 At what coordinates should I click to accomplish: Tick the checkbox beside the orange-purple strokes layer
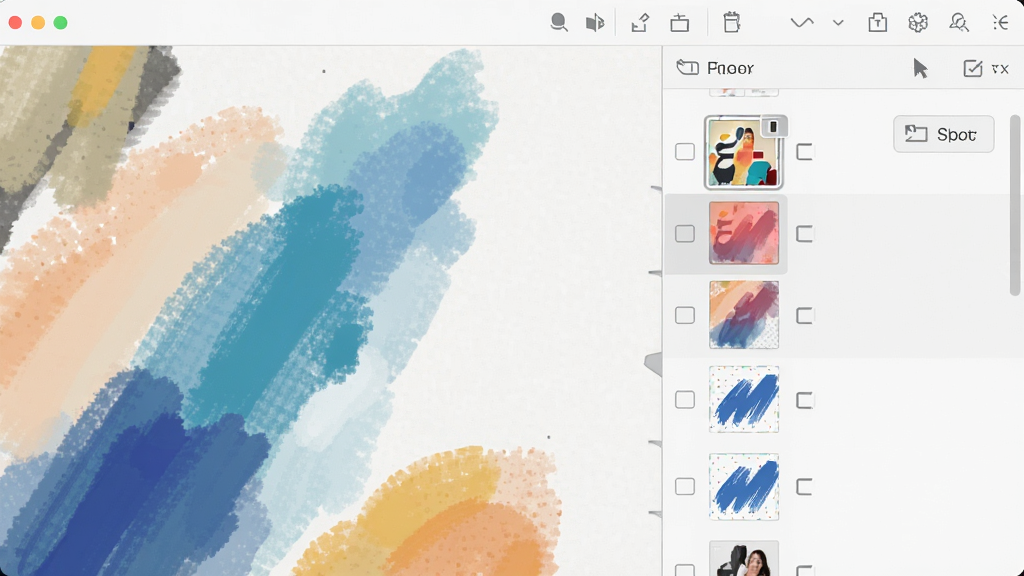[684, 315]
